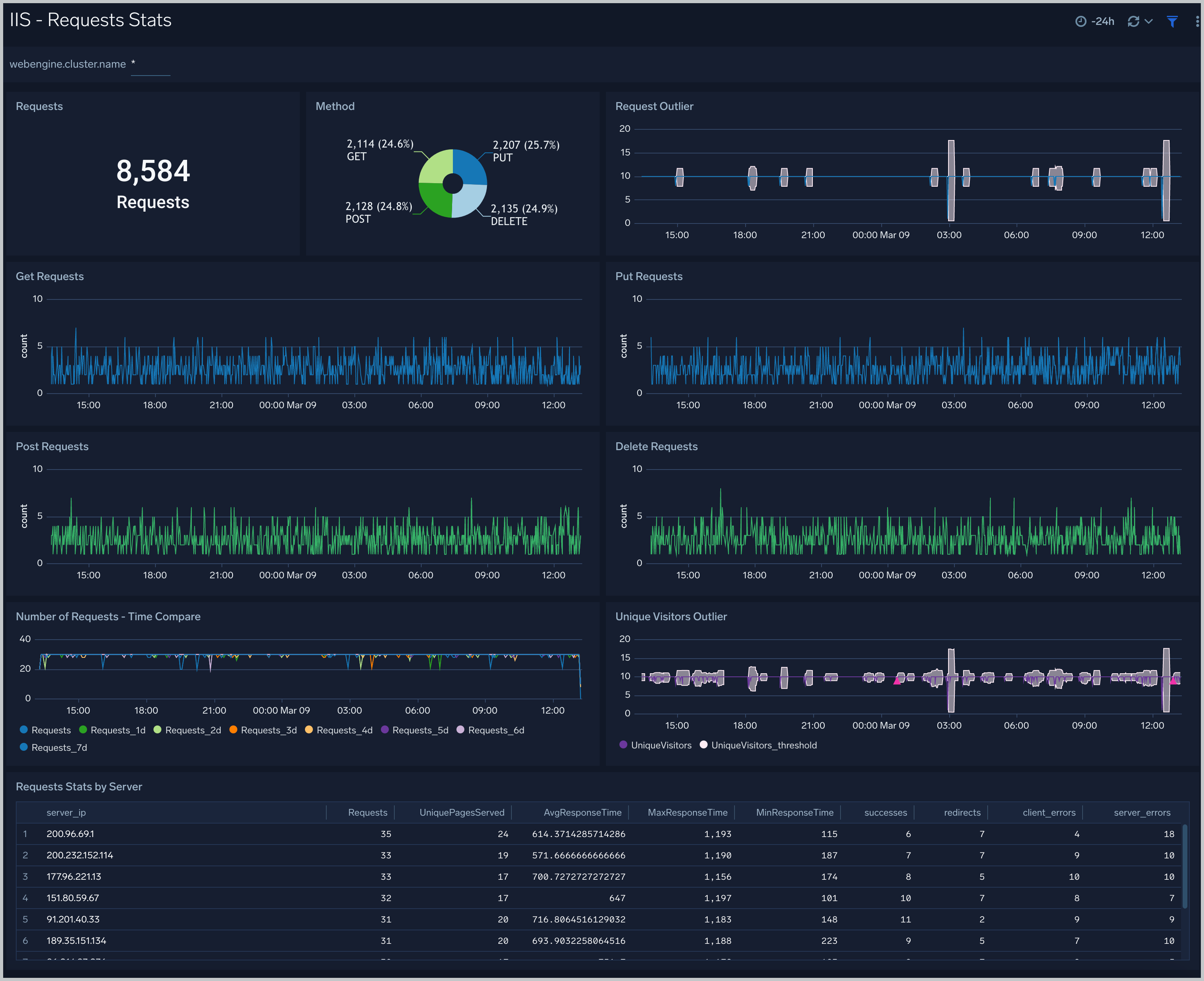1204x981 pixels.
Task: Sort table by UniquePagesServed column
Action: (462, 812)
